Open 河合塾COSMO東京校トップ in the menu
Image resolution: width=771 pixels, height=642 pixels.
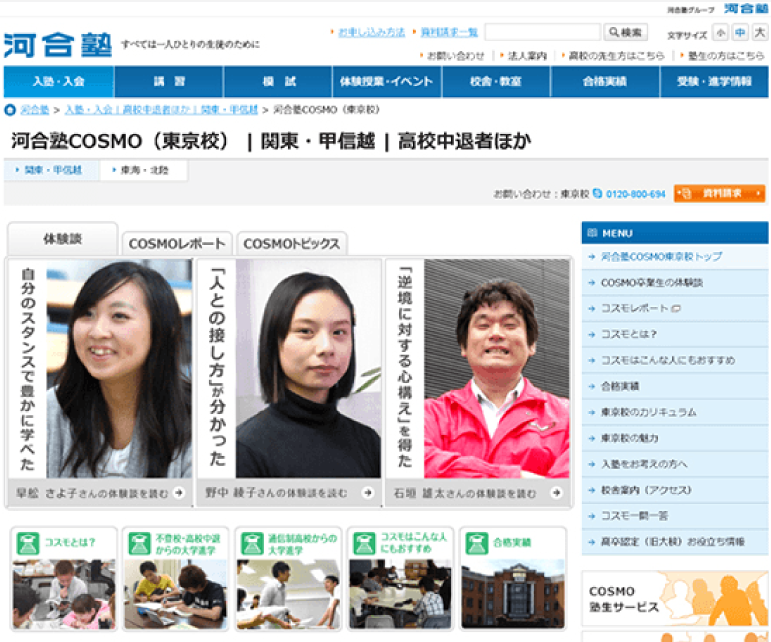pos(675,257)
